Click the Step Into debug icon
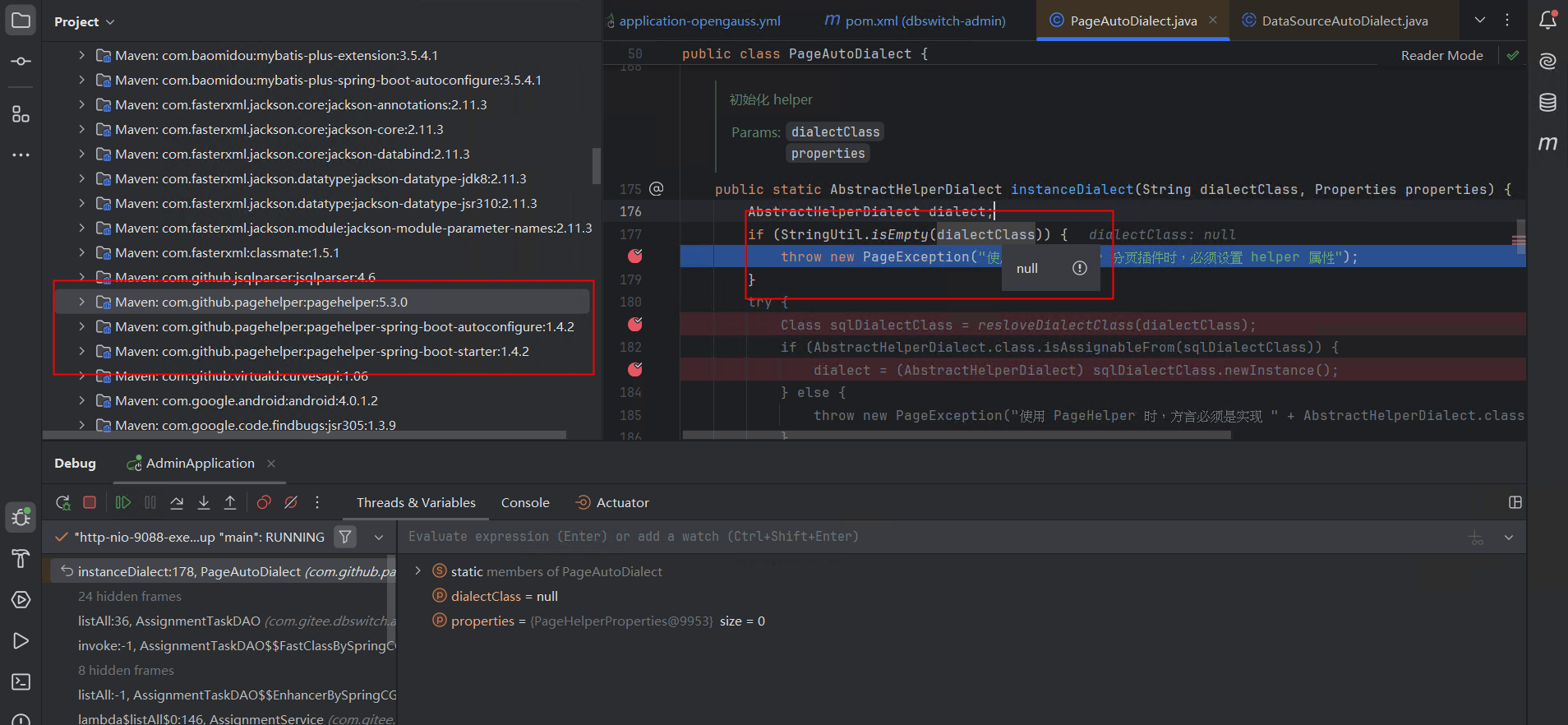Viewport: 1568px width, 725px height. (204, 502)
